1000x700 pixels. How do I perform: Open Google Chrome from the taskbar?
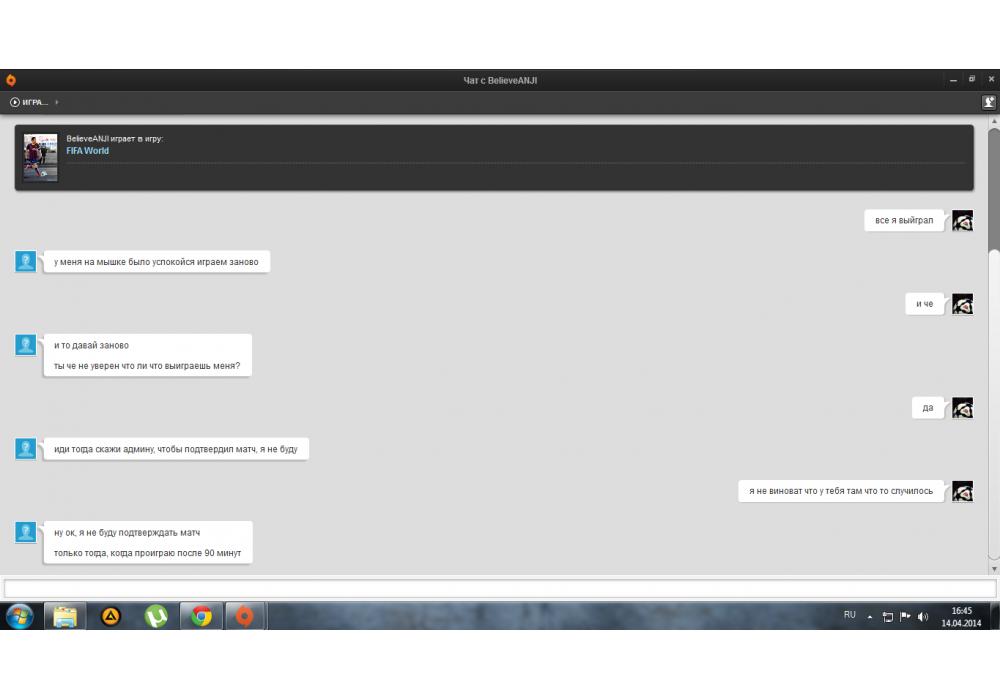click(202, 616)
